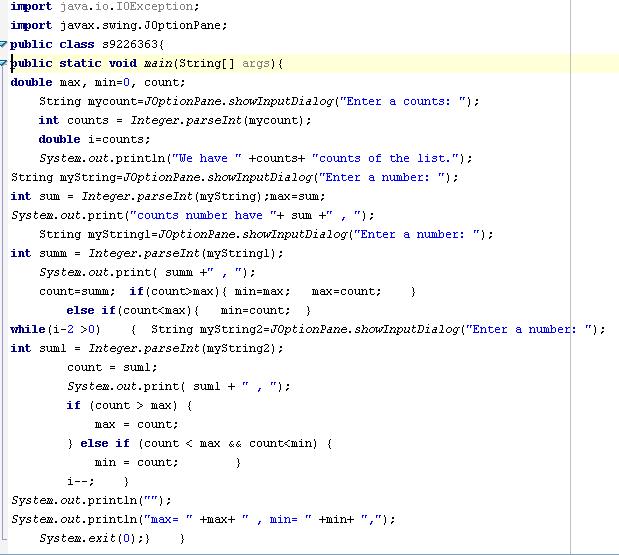Click the 'double max, min=0, count;' line
The image size is (619, 555).
98,82
